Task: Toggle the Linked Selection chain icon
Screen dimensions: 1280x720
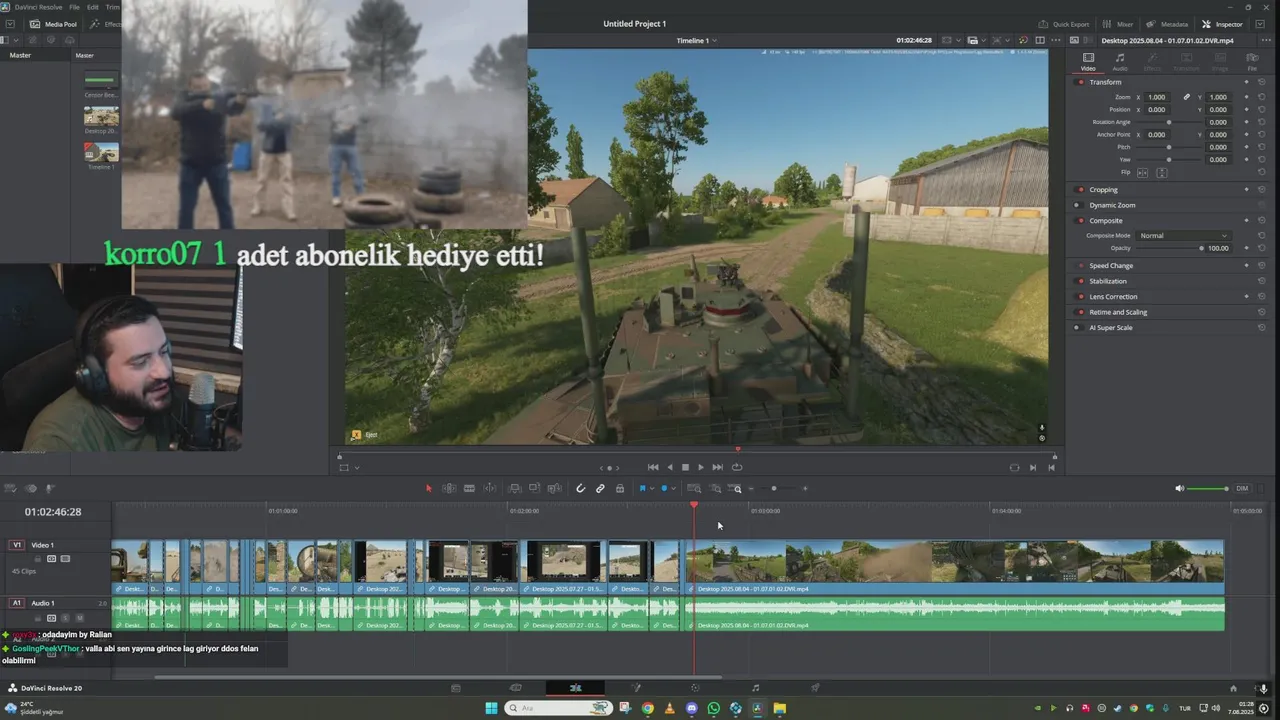Action: click(600, 488)
